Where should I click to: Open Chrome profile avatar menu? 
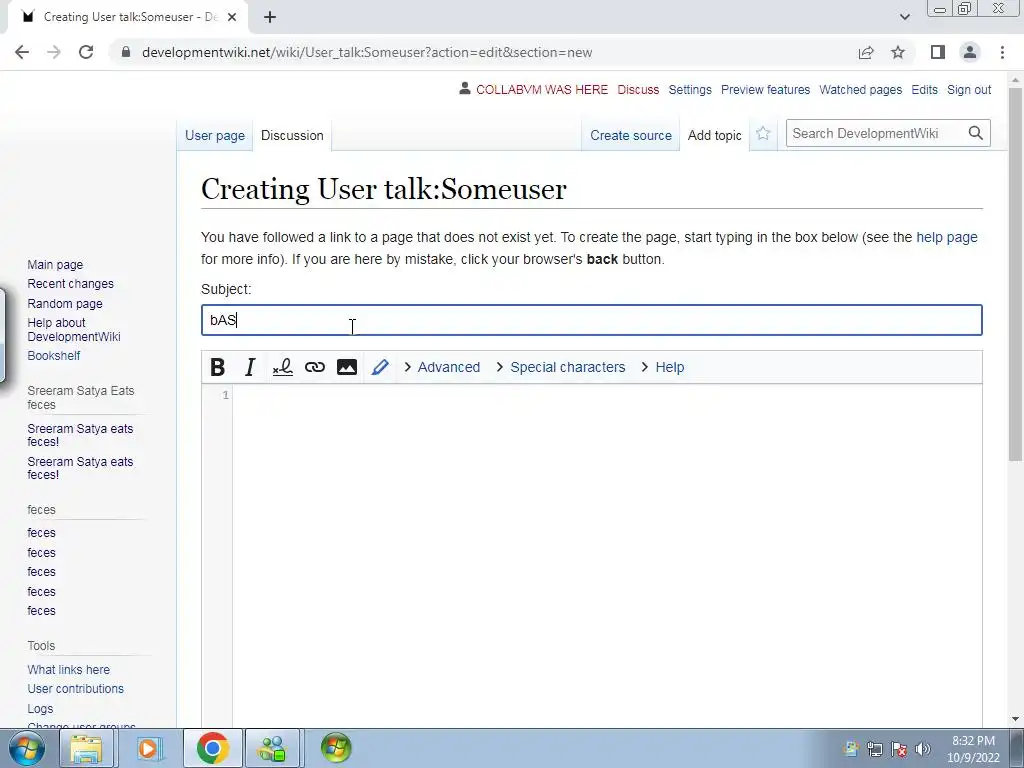click(x=970, y=52)
